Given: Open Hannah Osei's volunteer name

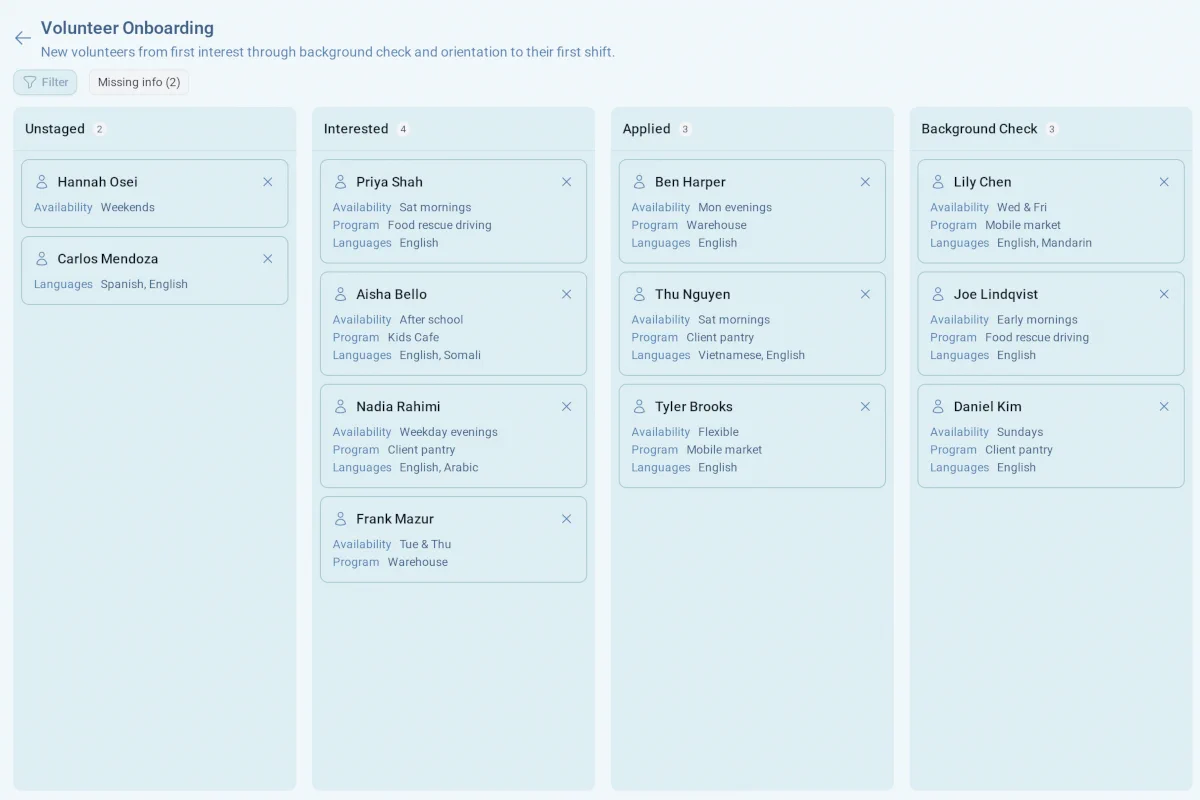Looking at the screenshot, I should [x=98, y=182].
